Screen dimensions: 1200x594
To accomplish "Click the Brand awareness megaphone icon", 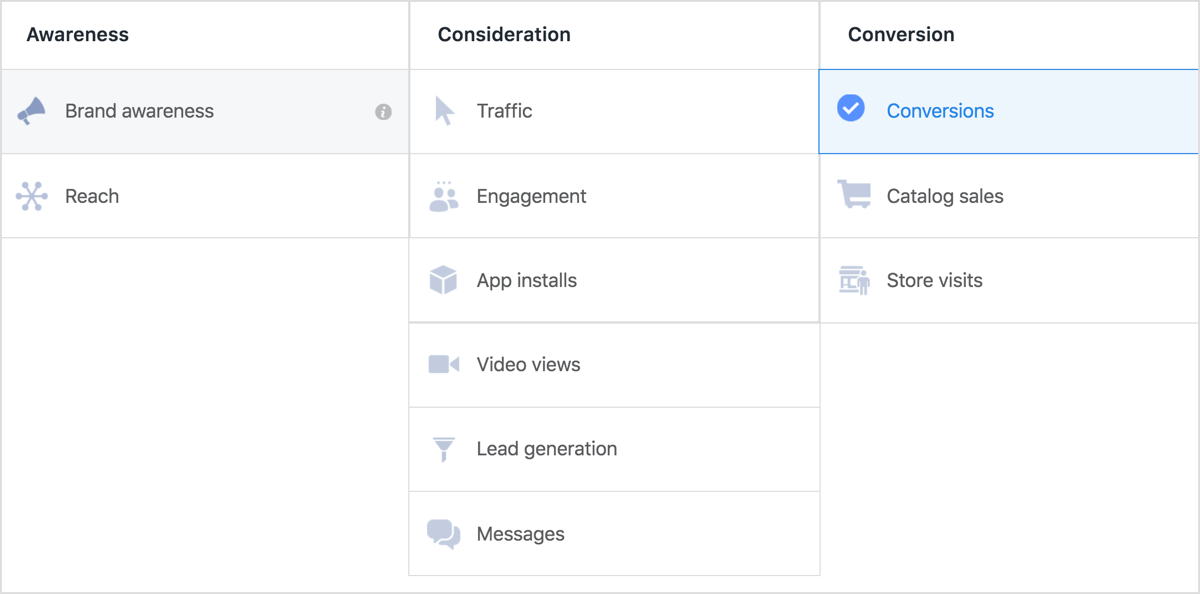I will point(31,111).
